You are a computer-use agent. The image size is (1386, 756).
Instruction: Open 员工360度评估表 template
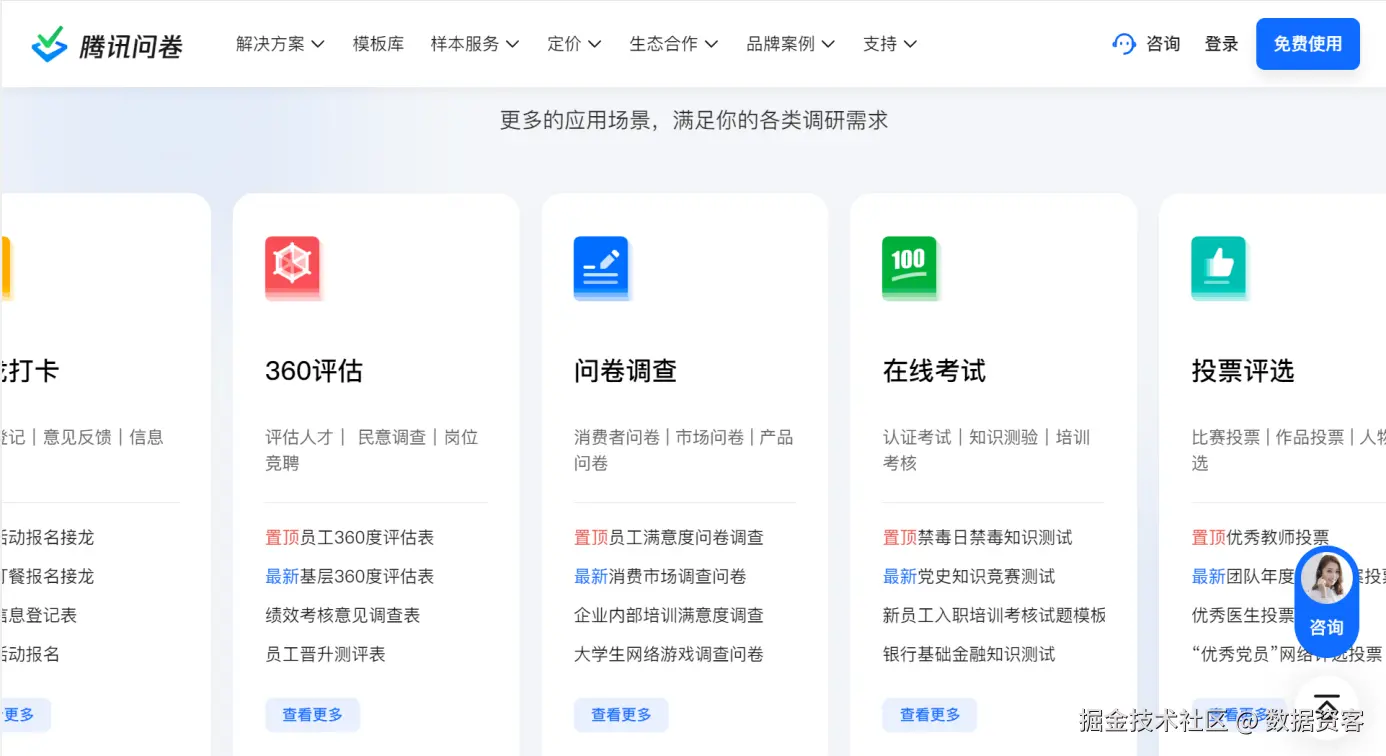(350, 538)
